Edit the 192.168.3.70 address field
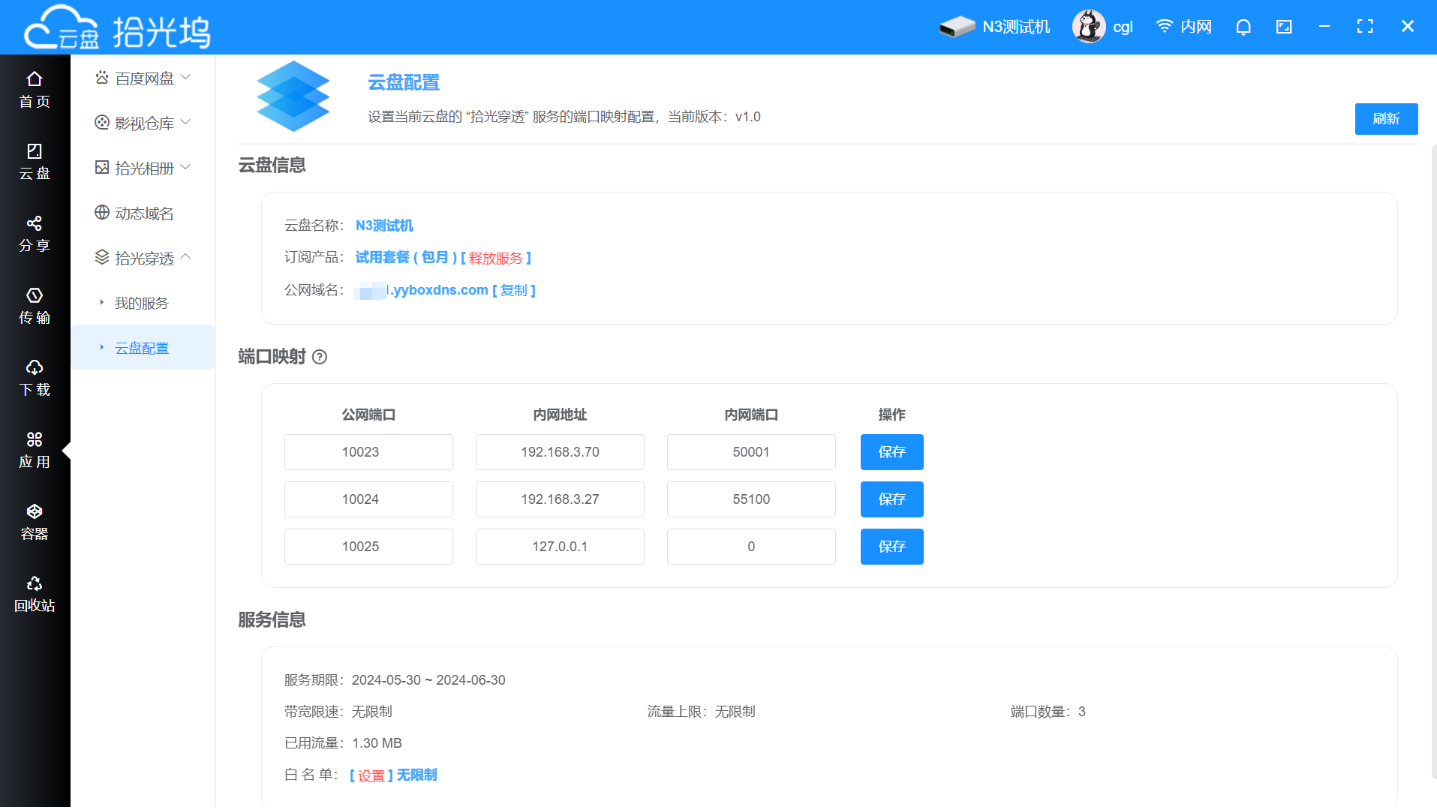Viewport: 1437px width, 810px height. click(560, 452)
